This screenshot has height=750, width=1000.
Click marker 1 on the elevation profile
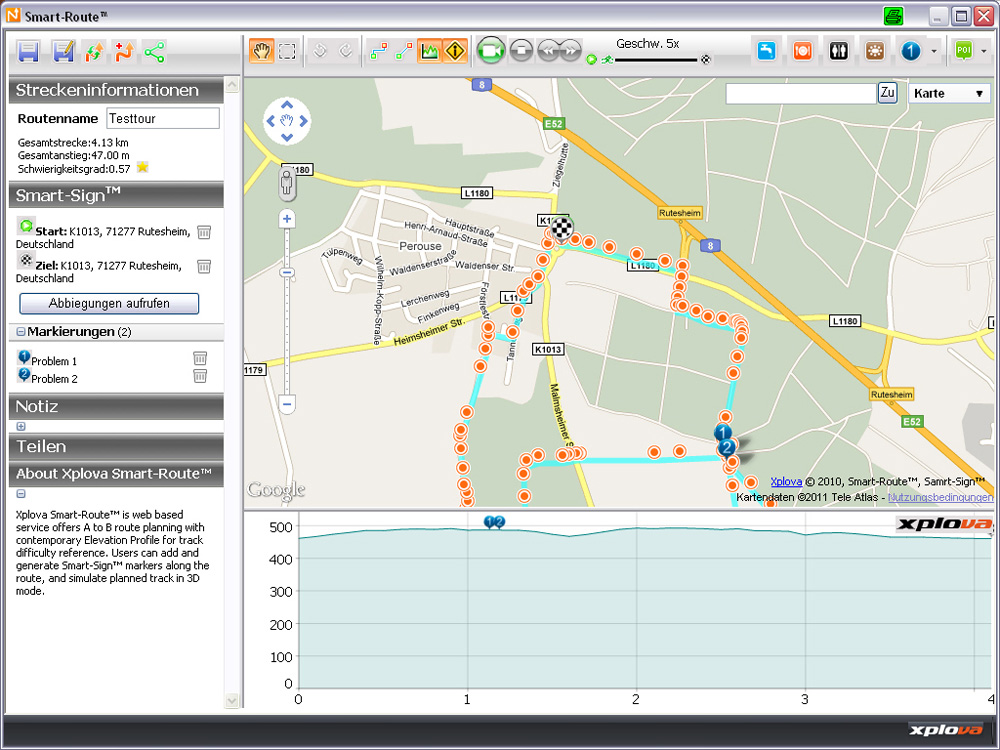click(489, 522)
